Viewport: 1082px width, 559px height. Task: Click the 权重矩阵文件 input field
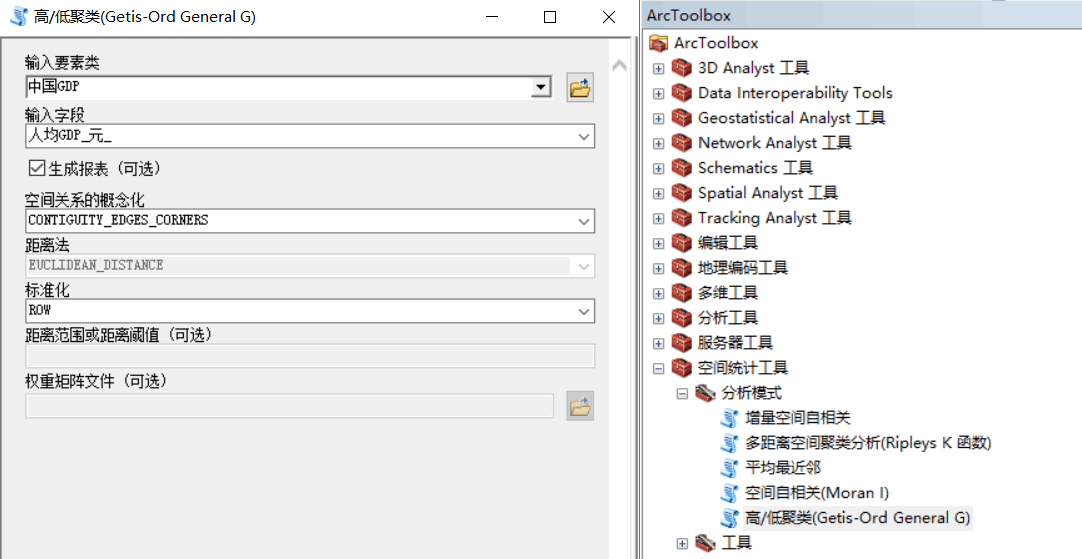(290, 406)
